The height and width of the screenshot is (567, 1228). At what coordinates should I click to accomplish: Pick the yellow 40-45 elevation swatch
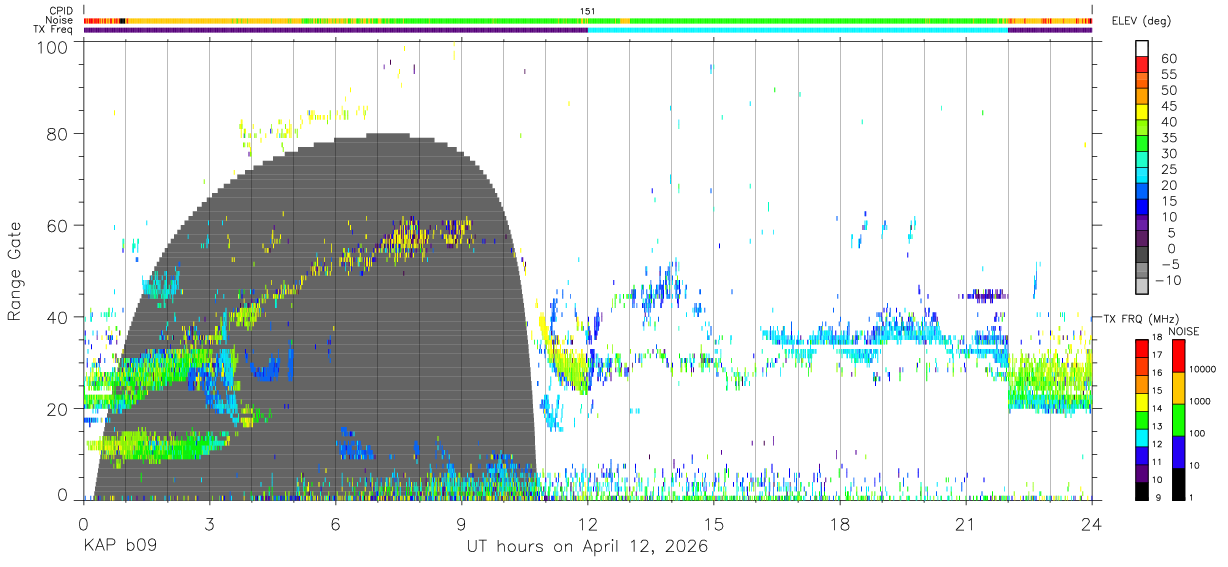click(1143, 113)
